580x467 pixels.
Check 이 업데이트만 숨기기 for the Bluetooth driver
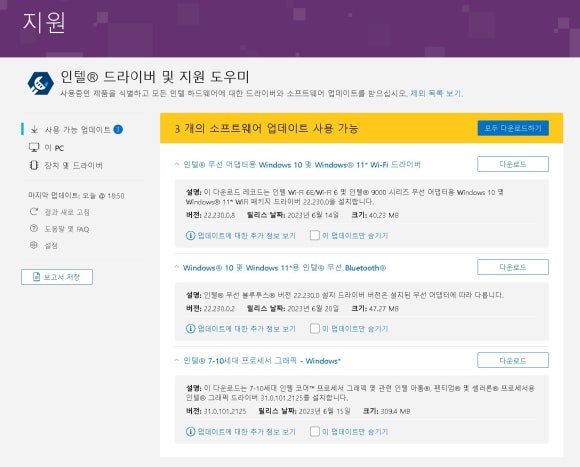(315, 328)
